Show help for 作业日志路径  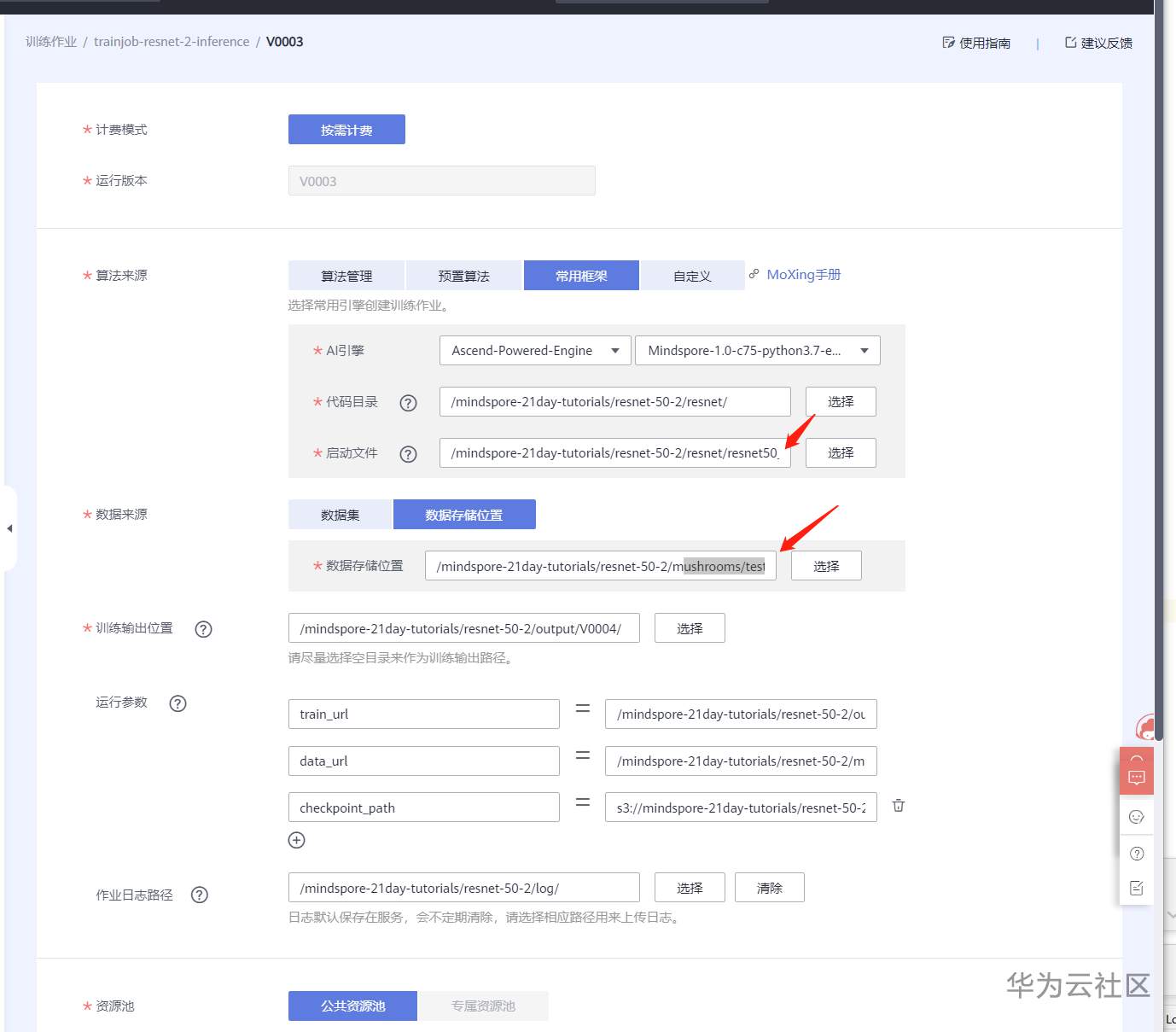(x=200, y=895)
